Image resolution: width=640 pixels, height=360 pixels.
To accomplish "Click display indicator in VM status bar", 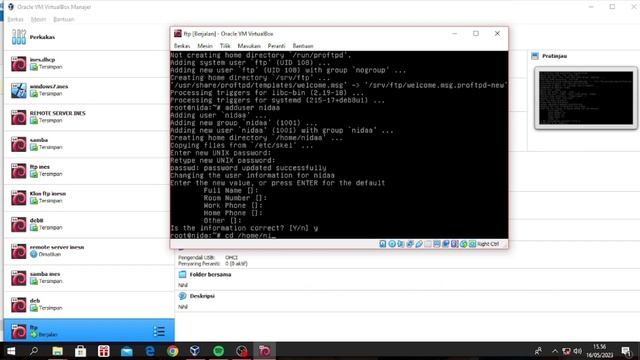I will pyautogui.click(x=437, y=244).
